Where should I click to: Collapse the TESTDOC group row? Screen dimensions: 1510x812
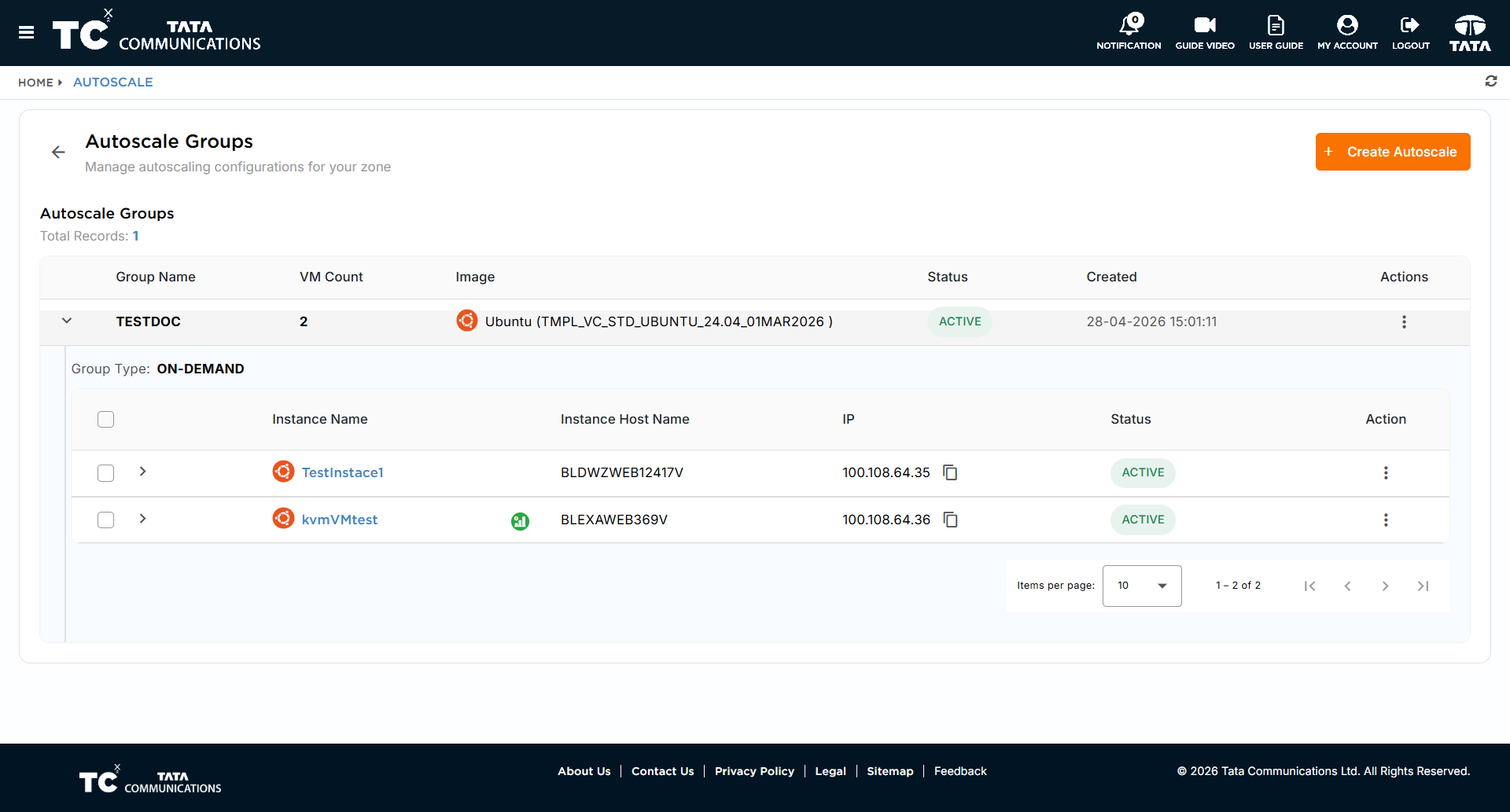tap(67, 321)
